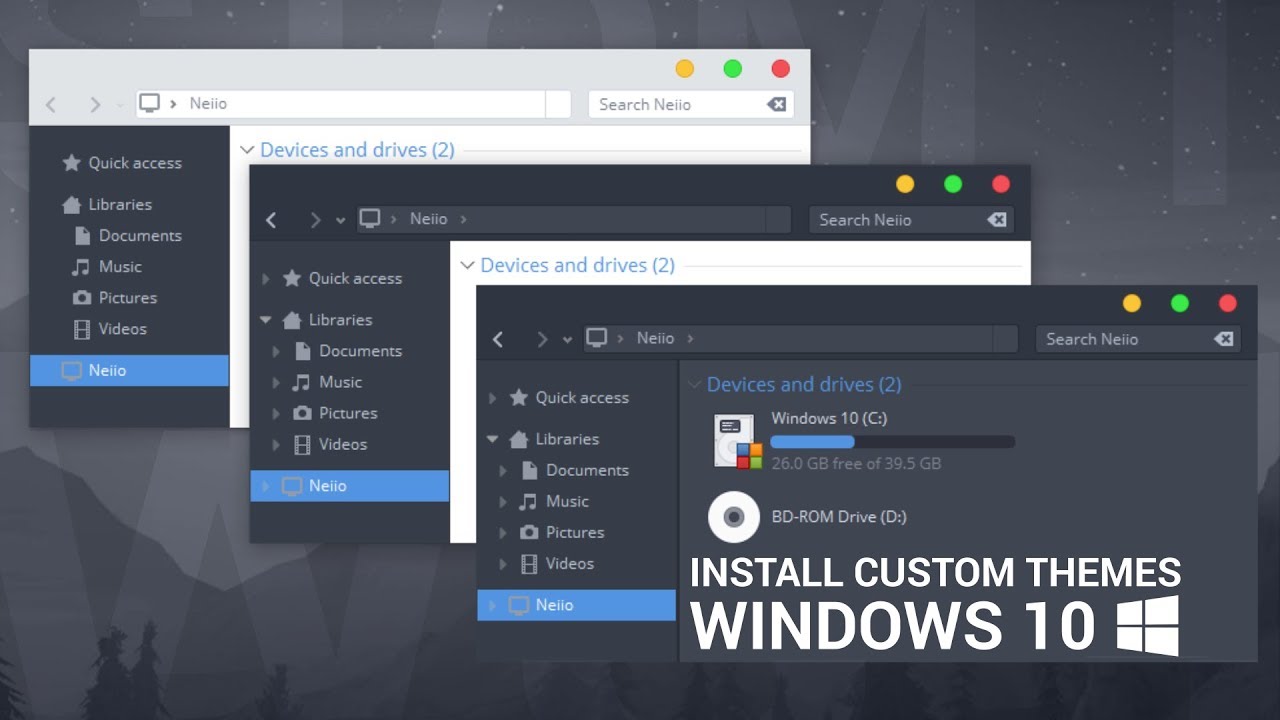
Task: Click Videos film icon in the front window
Action: click(x=529, y=564)
